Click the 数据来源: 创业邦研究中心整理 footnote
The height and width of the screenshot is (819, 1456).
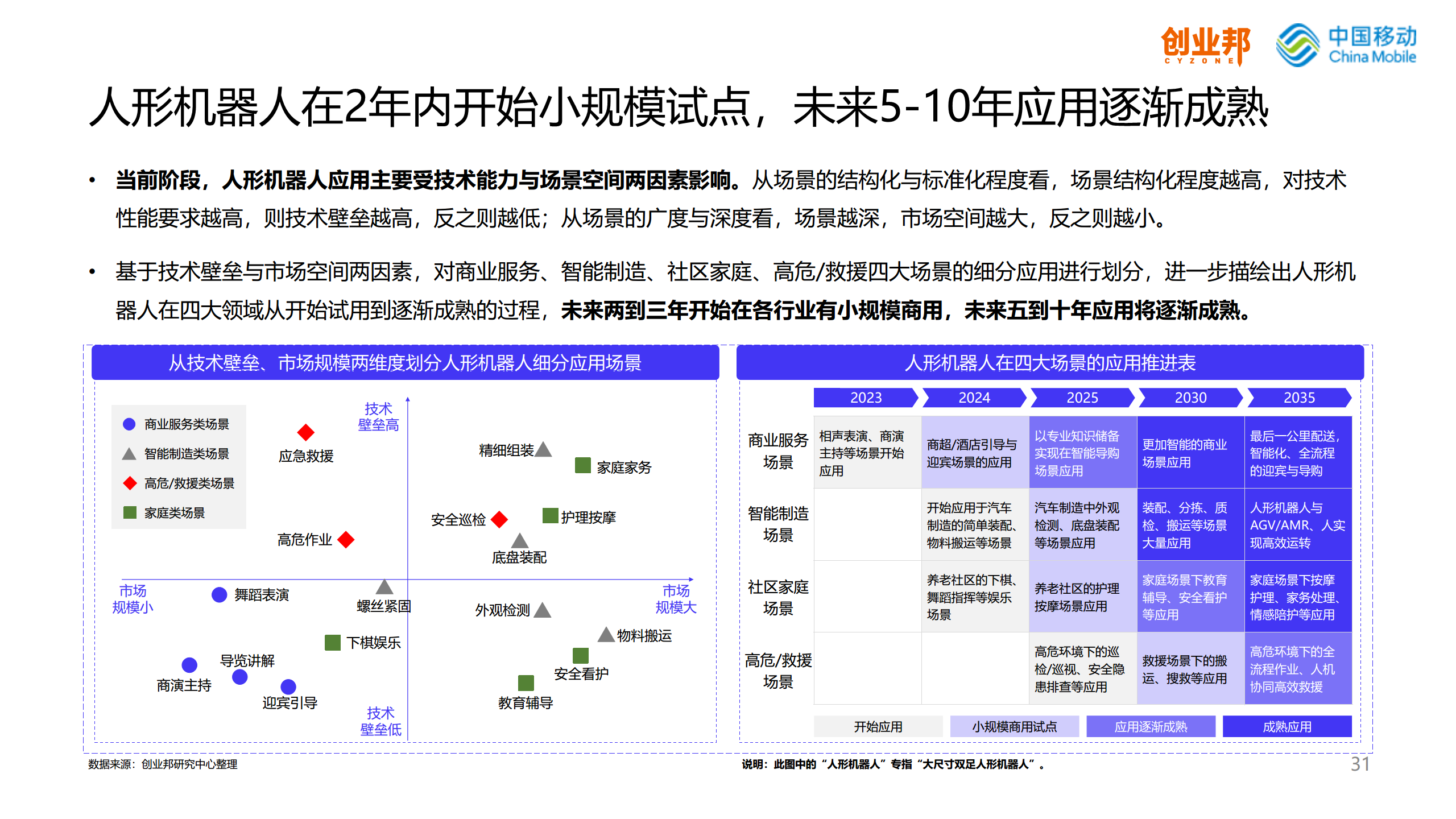(163, 764)
